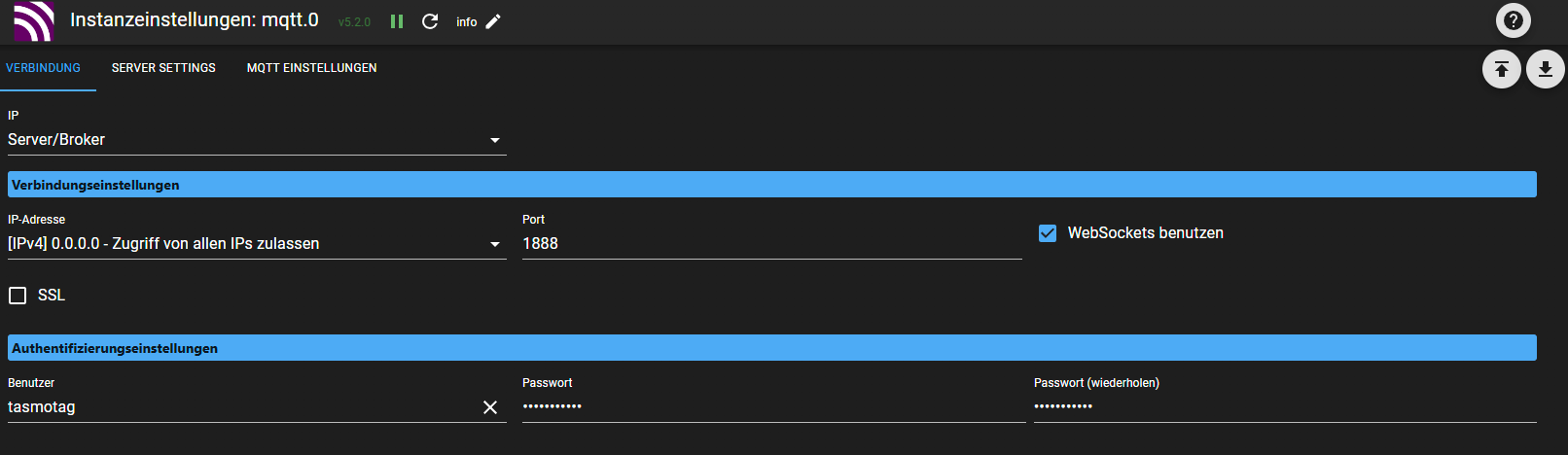Click the MQTT adapter logo

(32, 21)
